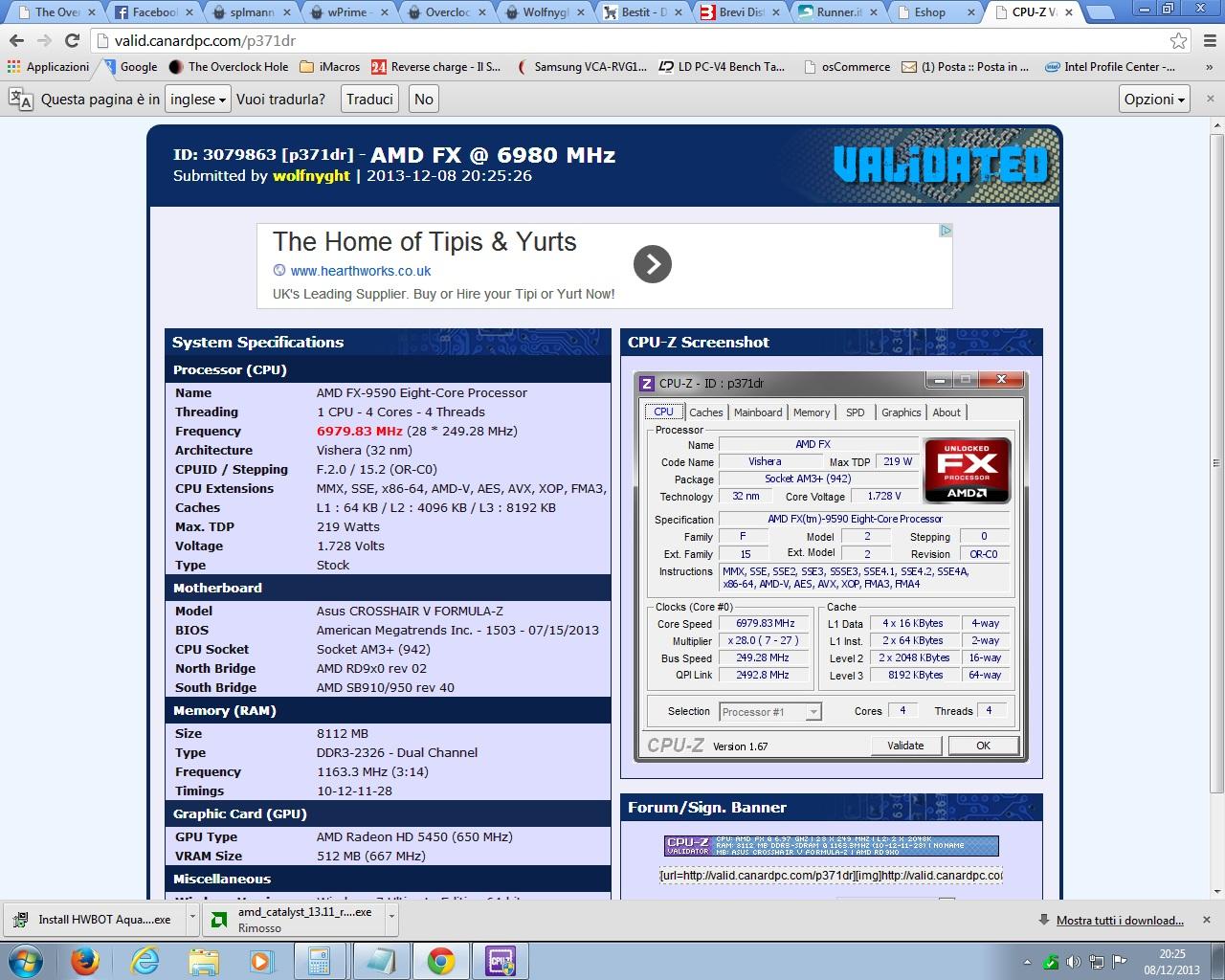Screen dimensions: 1225x980
Task: Switch to the Eshop browser tab
Action: click(x=937, y=12)
